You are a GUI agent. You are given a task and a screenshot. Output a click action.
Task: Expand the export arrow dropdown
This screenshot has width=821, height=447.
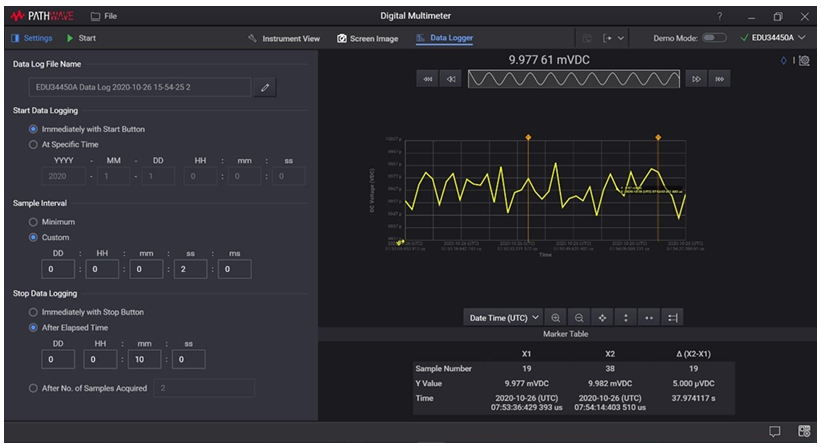(x=613, y=38)
